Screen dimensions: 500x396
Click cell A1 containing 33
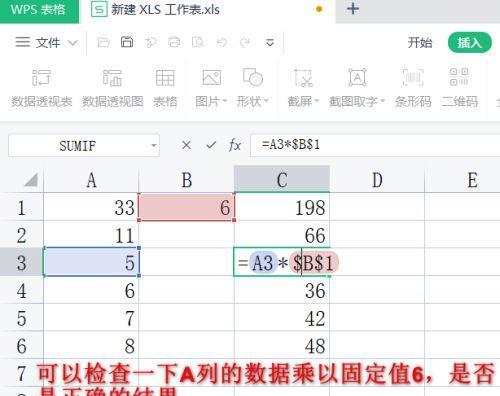(x=91, y=207)
